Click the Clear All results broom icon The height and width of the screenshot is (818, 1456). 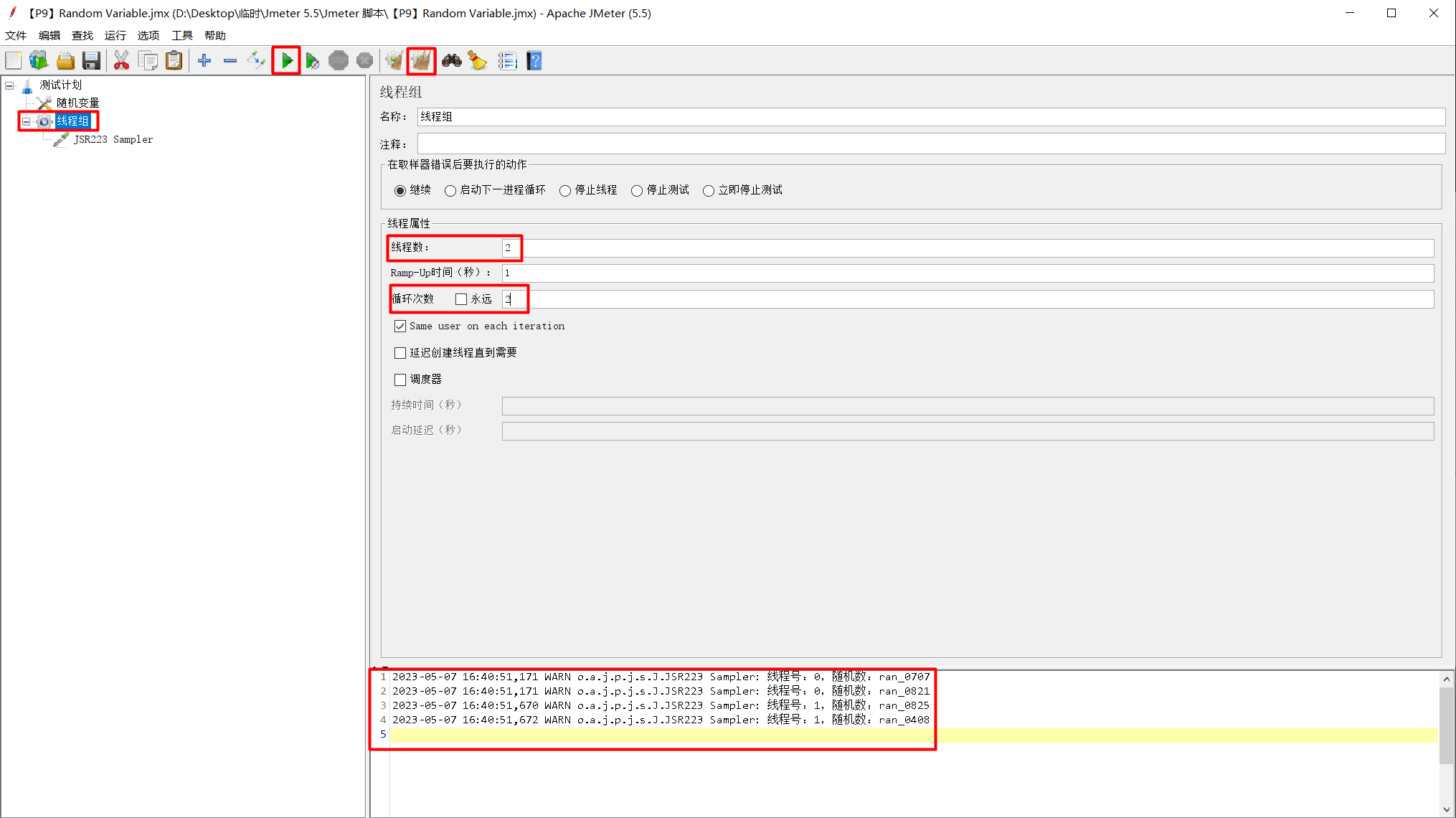tap(421, 60)
